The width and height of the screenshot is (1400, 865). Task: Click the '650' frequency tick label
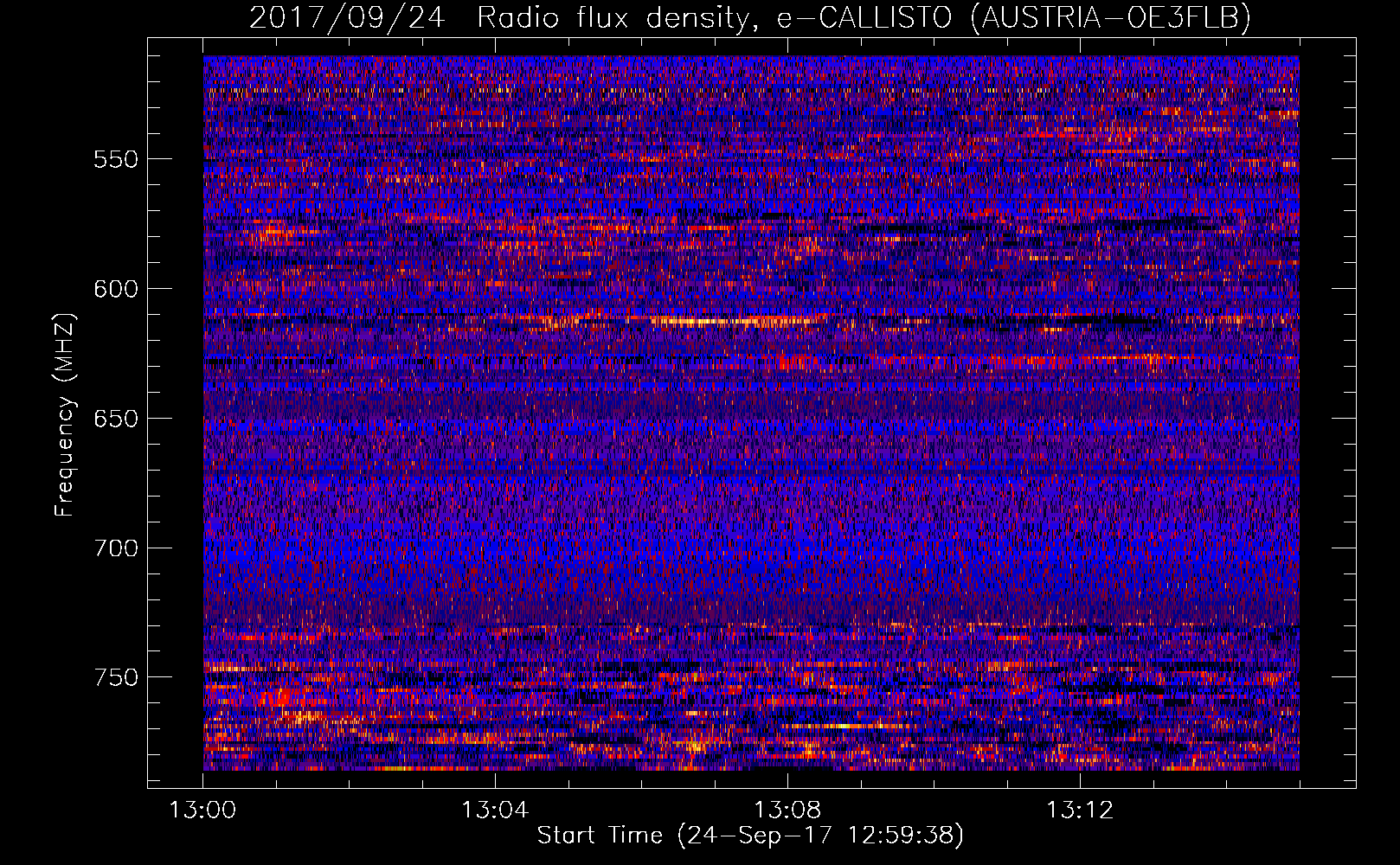(116, 419)
